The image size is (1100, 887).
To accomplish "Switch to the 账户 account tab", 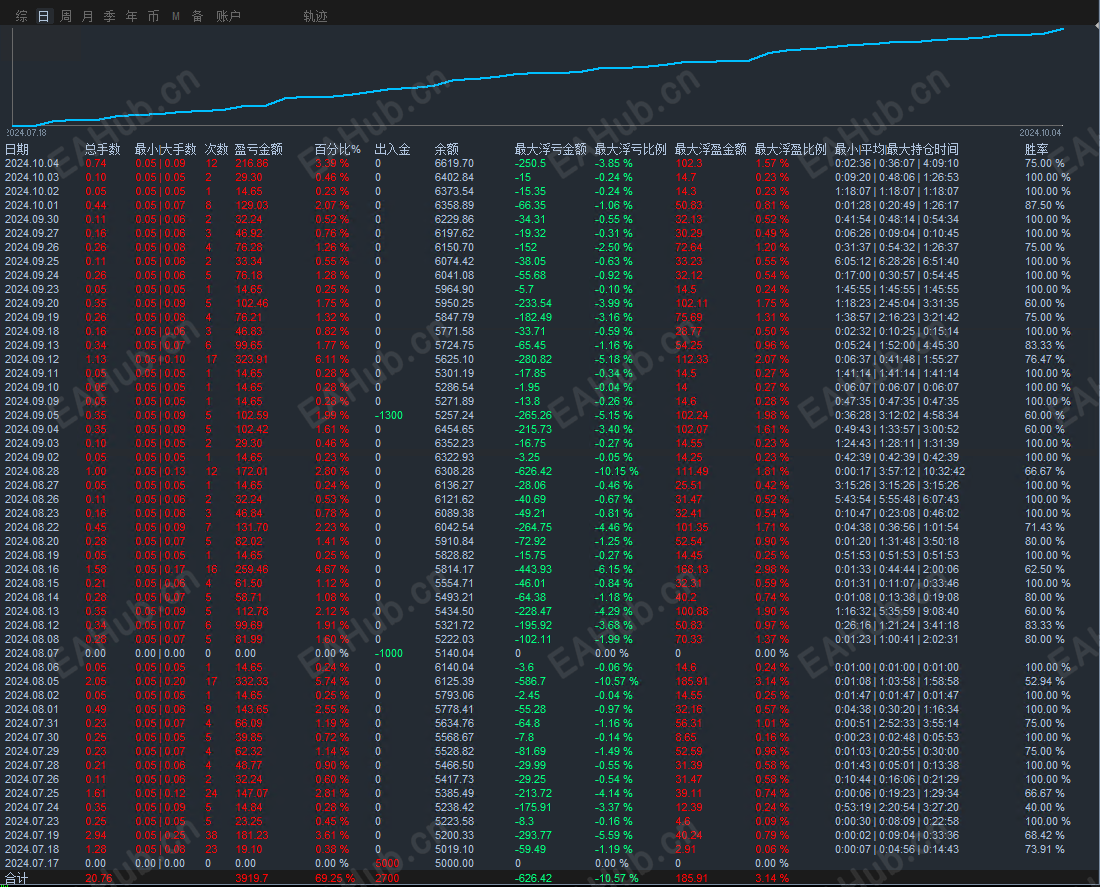I will (228, 16).
